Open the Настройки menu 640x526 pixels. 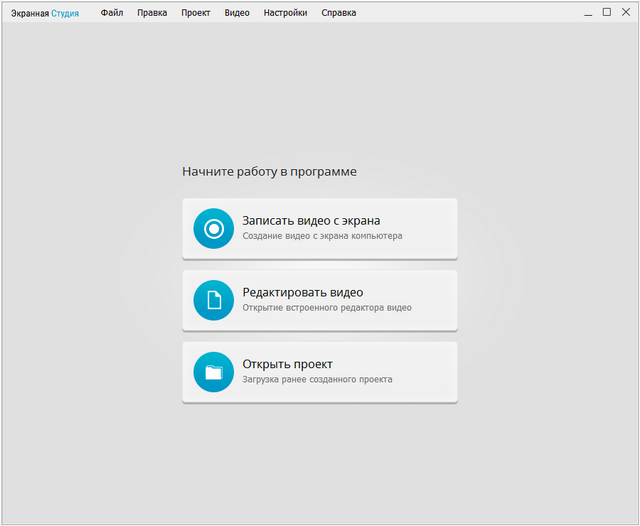(285, 13)
